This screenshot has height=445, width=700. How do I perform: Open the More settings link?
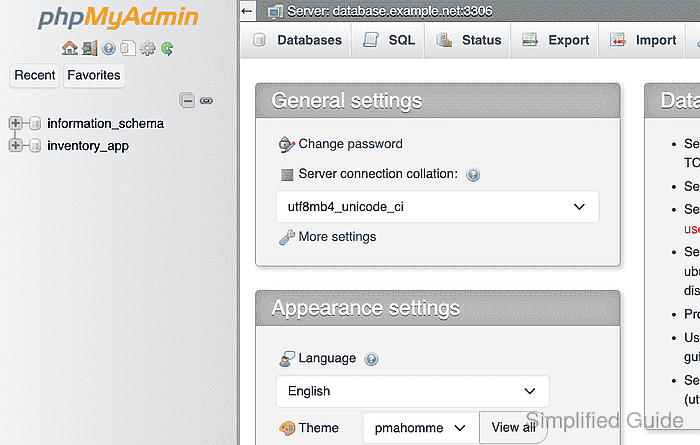pos(338,237)
